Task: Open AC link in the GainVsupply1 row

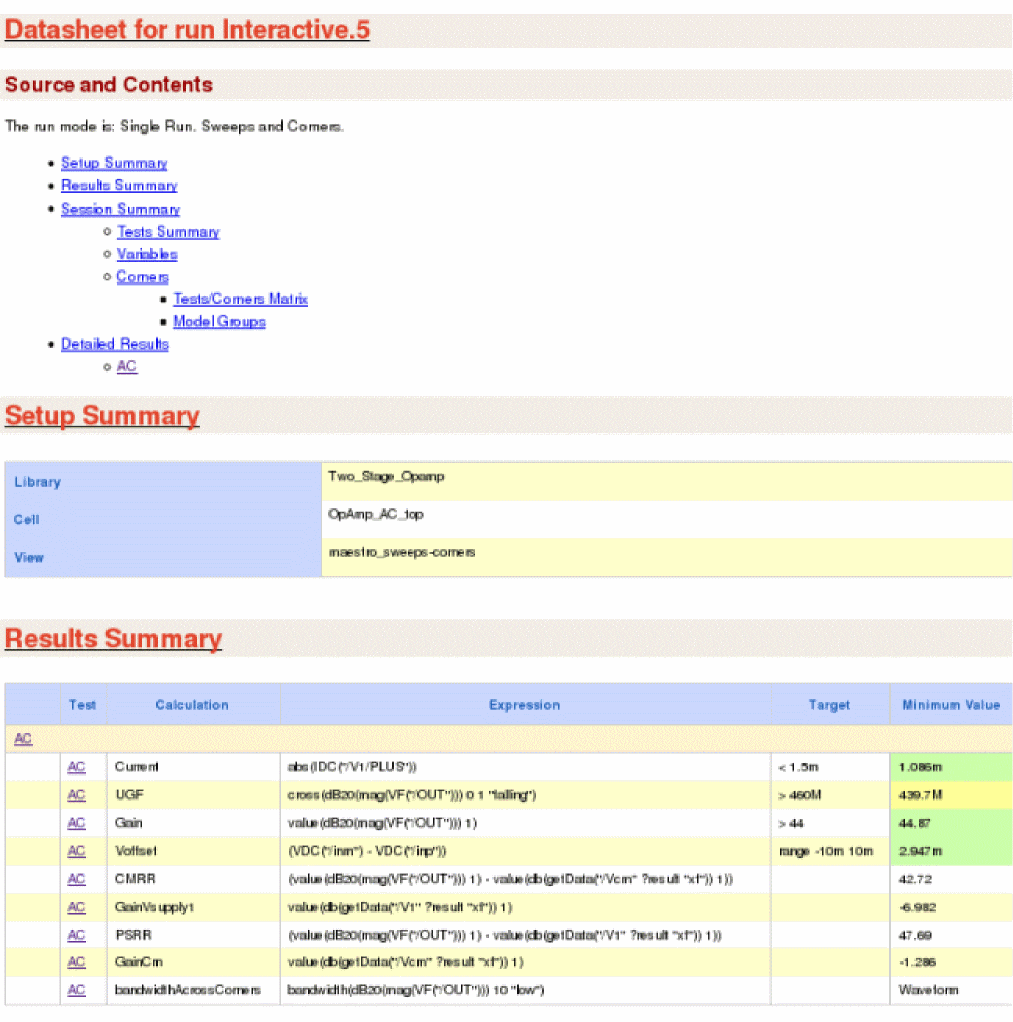Action: 76,907
